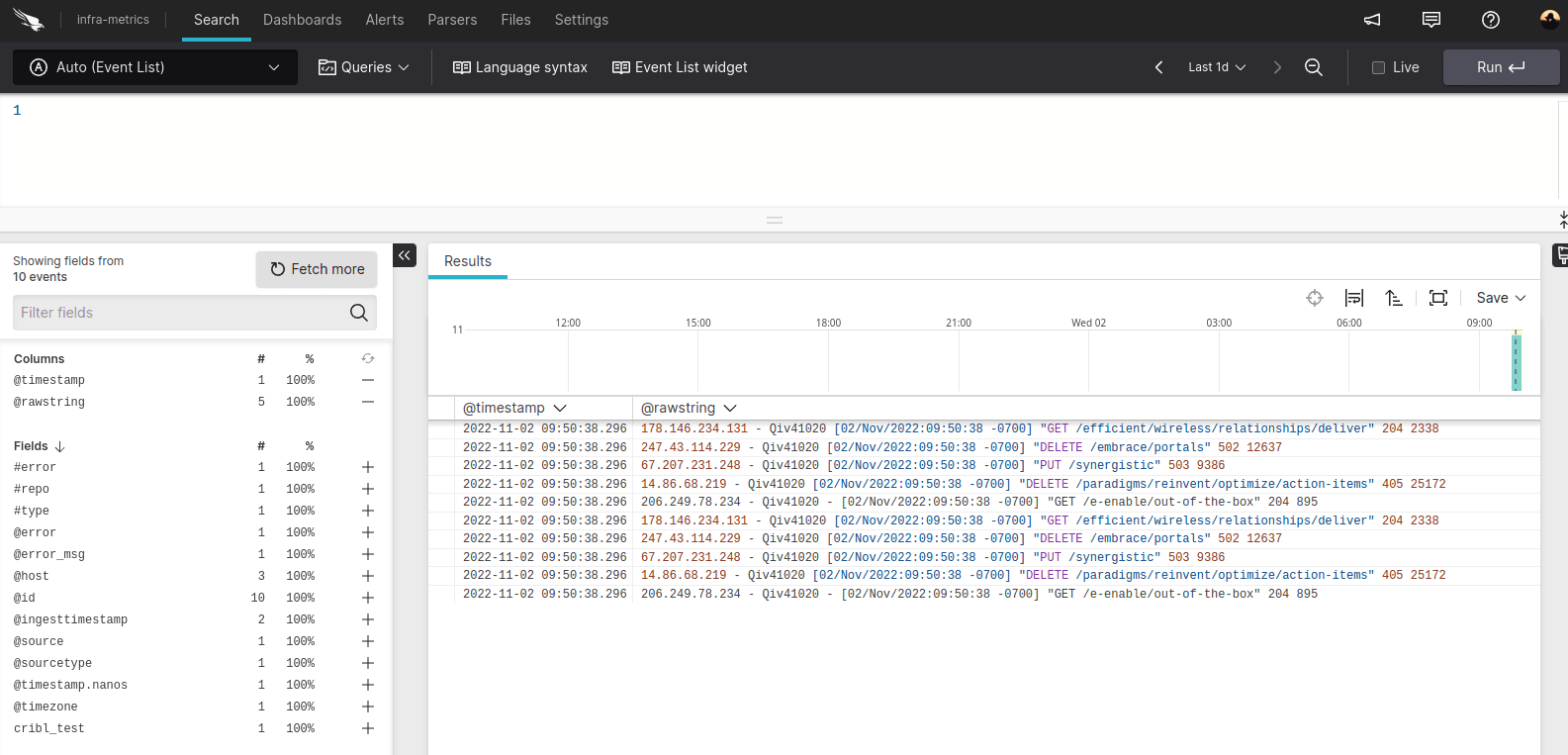Click the crosshair icon above results

pyautogui.click(x=1315, y=298)
